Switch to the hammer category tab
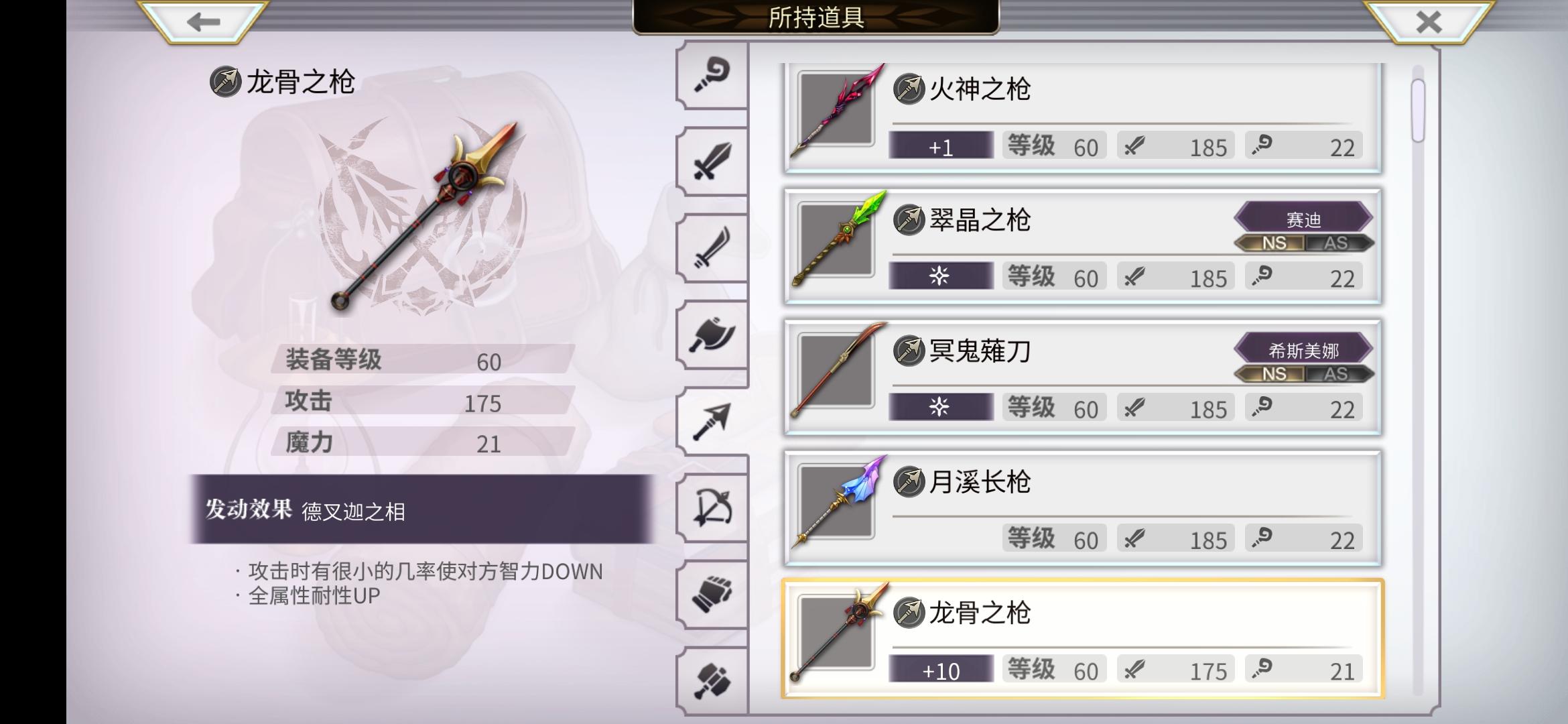 pyautogui.click(x=712, y=680)
